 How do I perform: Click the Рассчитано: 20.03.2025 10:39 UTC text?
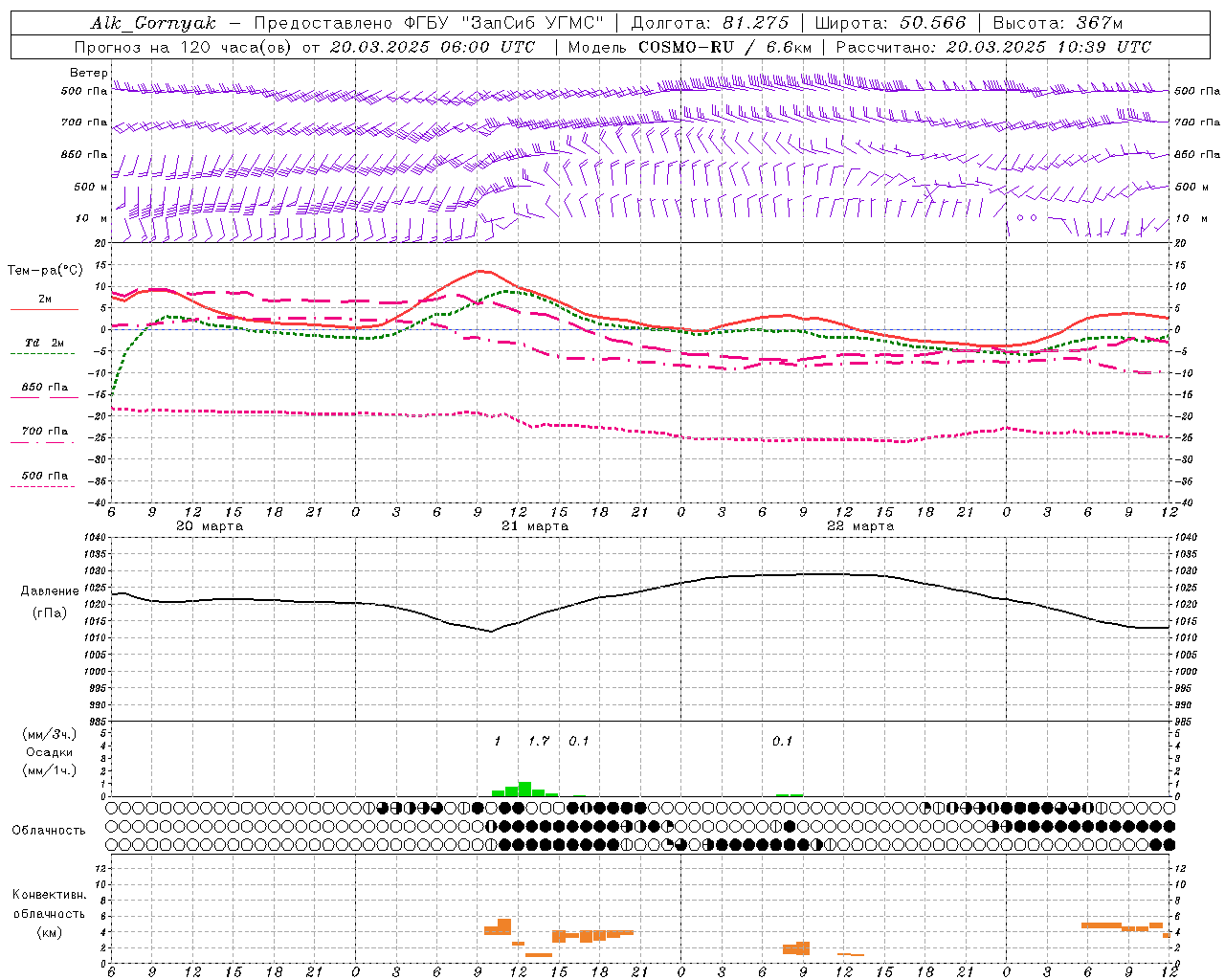[993, 47]
